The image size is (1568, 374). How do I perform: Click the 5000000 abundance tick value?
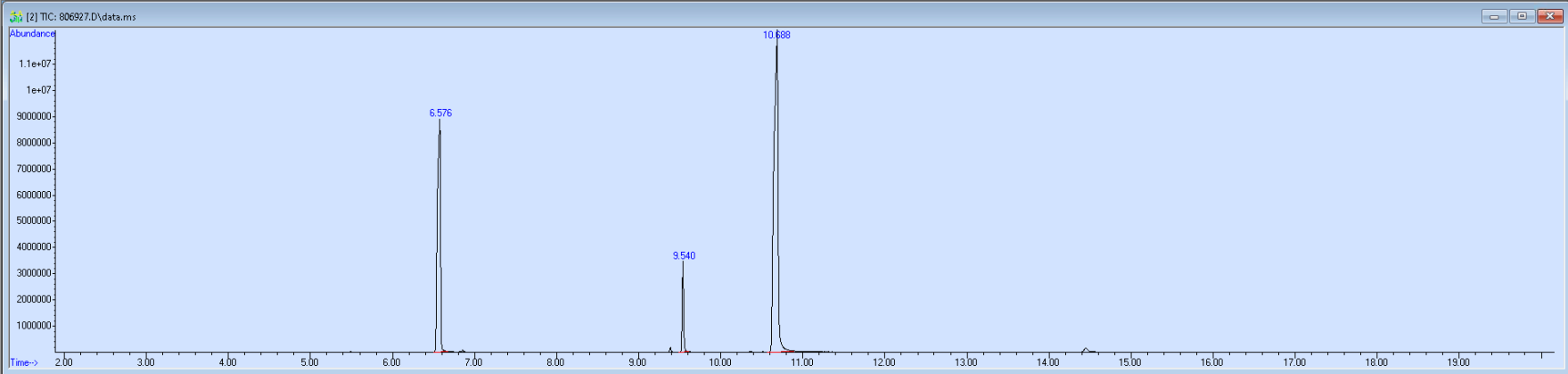click(35, 221)
